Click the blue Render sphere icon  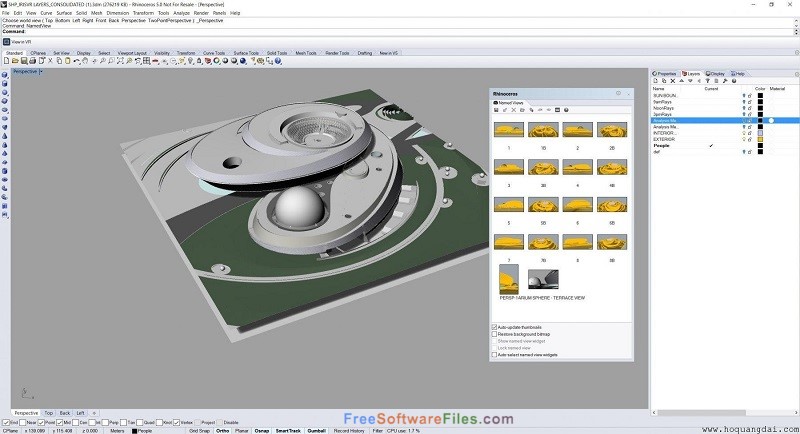[243, 61]
